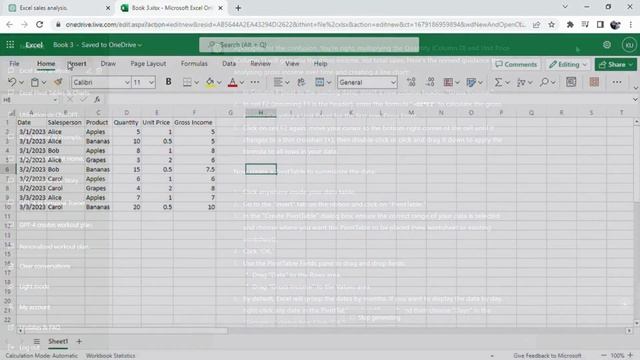The height and width of the screenshot is (360, 640).
Task: Click the Insert Function fx icon
Action: pyautogui.click(x=97, y=99)
